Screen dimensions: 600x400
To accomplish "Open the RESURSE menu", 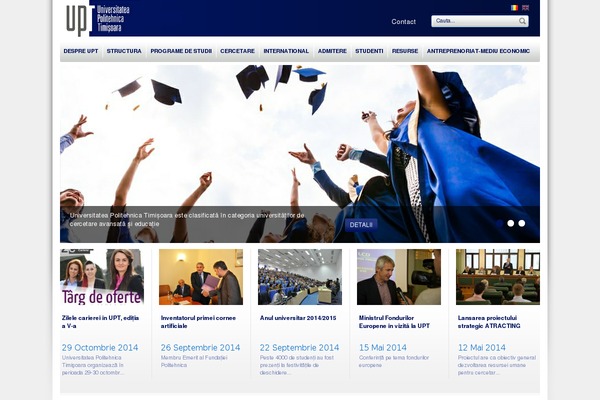I will [x=405, y=51].
